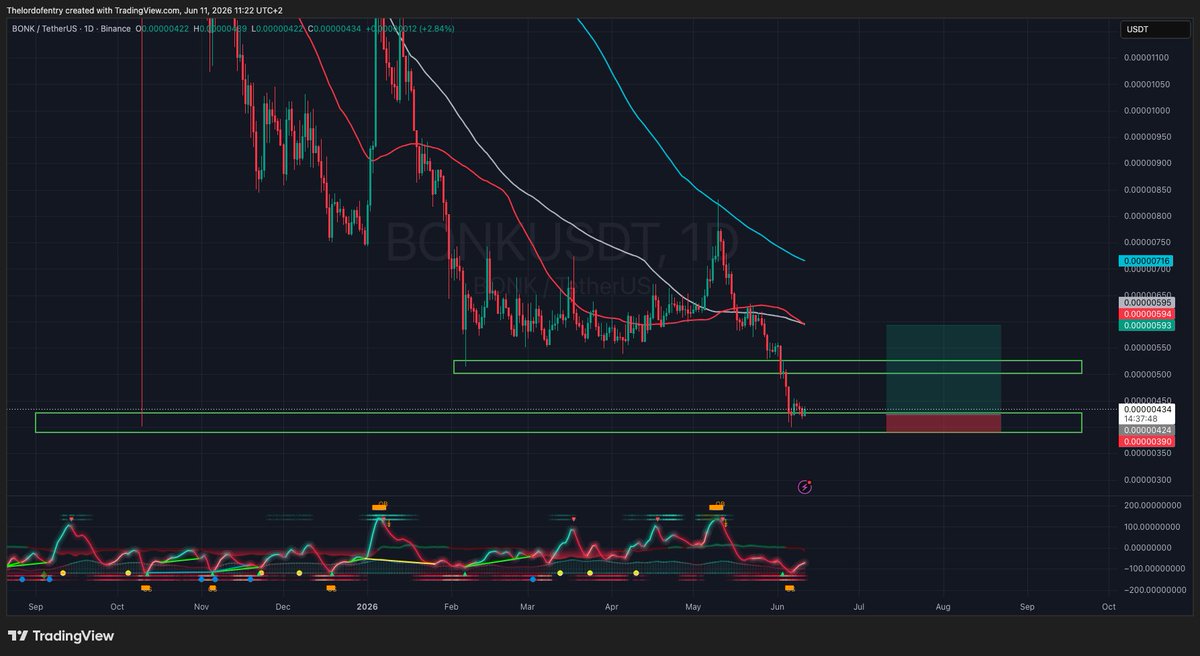Click the 0.00000500 price axis value
The width and height of the screenshot is (1200, 656).
click(x=1147, y=375)
